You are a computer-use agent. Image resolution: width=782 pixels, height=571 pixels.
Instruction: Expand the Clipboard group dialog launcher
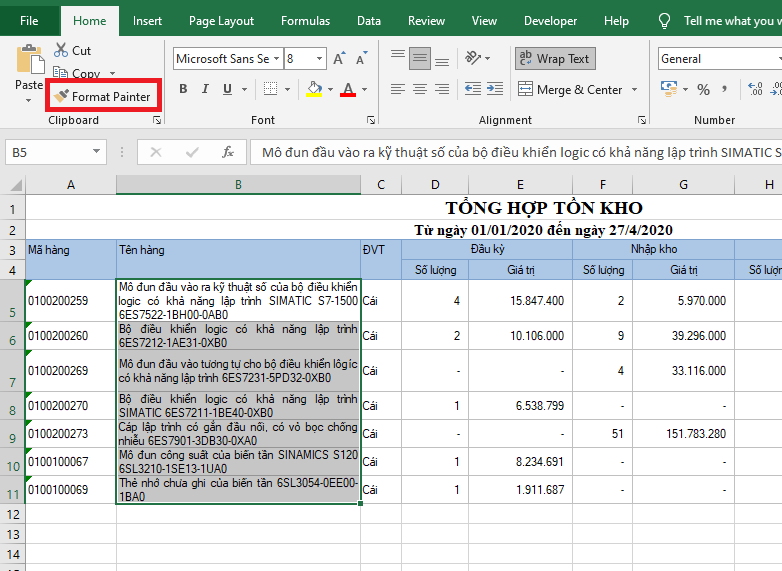157,120
